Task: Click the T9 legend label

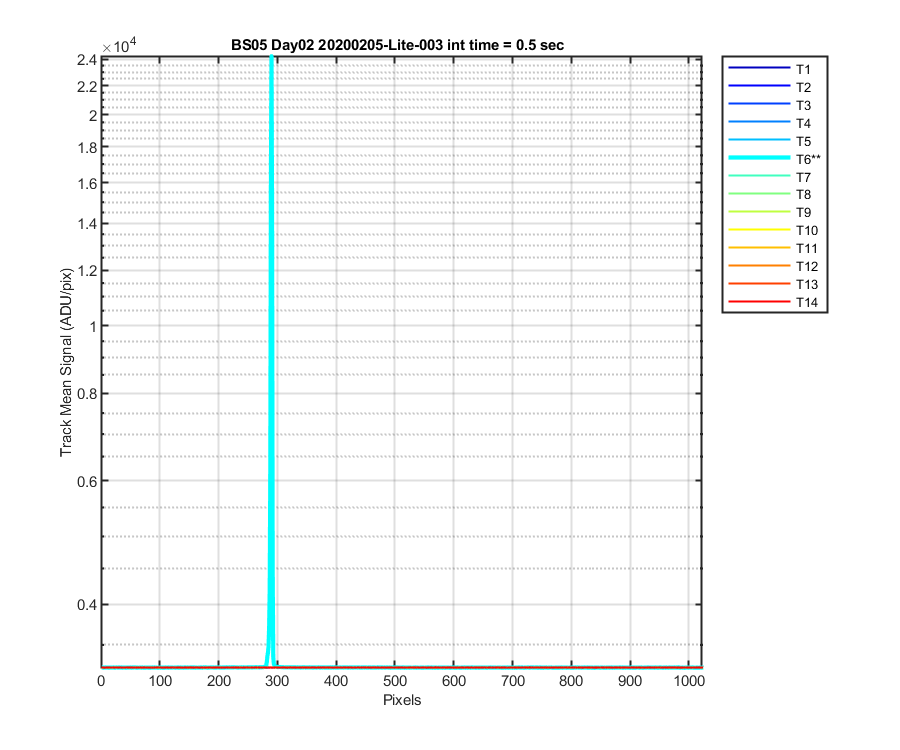Action: (x=803, y=212)
